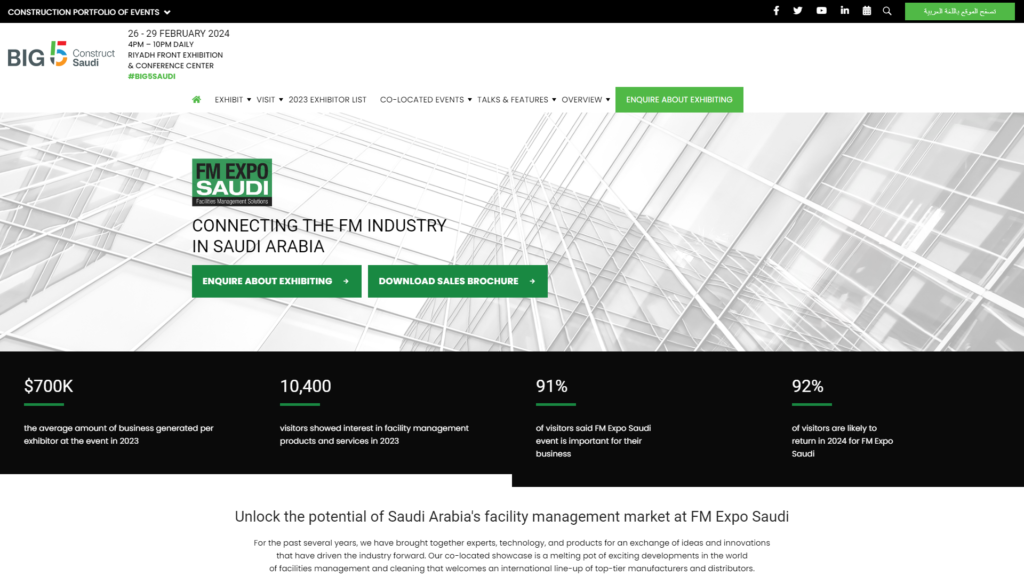Click the 92% statistic figure
Screen dimensions: 1024x576
pos(808,386)
